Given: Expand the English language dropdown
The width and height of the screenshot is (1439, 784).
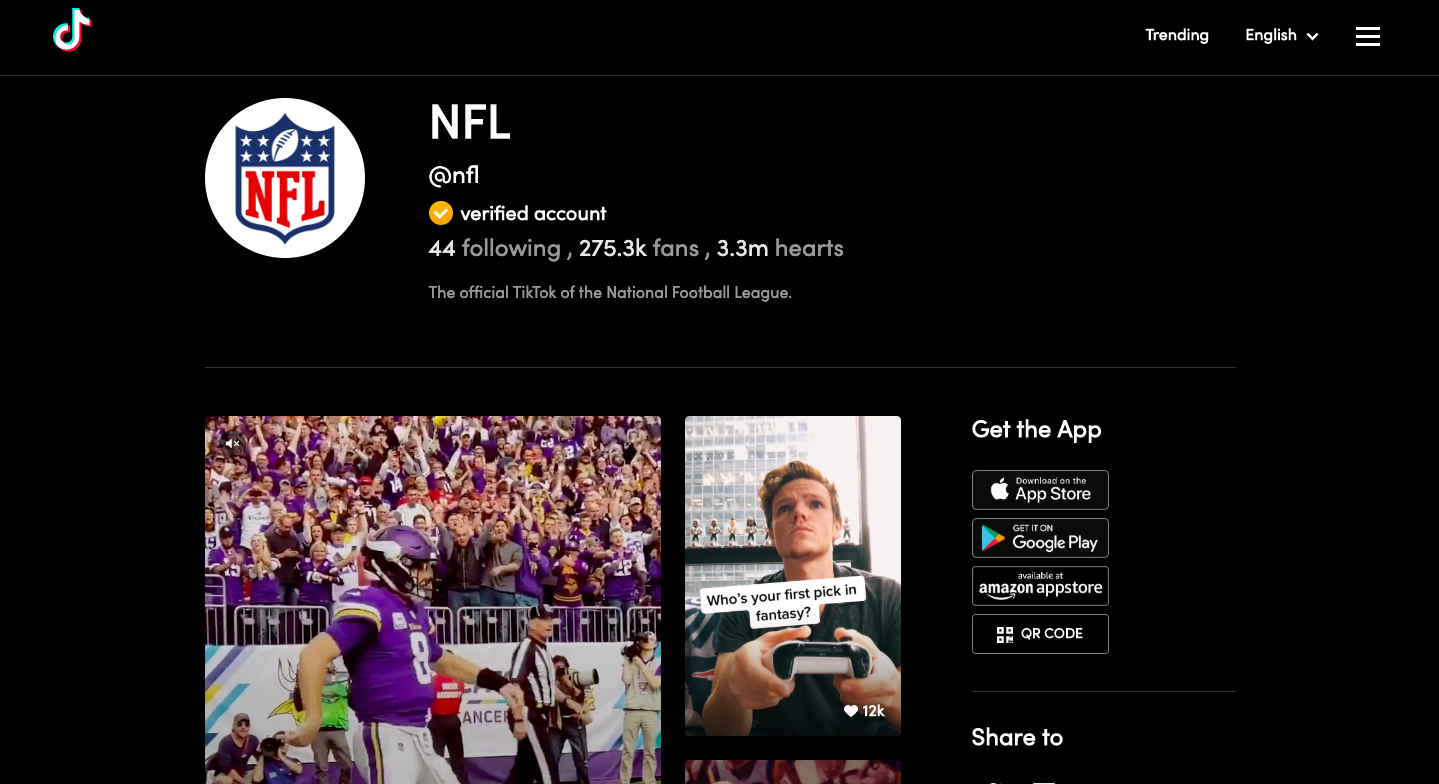Looking at the screenshot, I should pos(1282,36).
